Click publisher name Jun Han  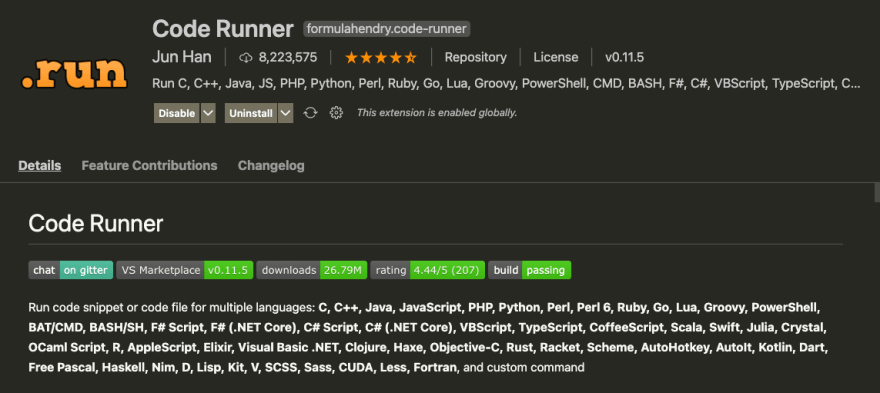pos(182,57)
